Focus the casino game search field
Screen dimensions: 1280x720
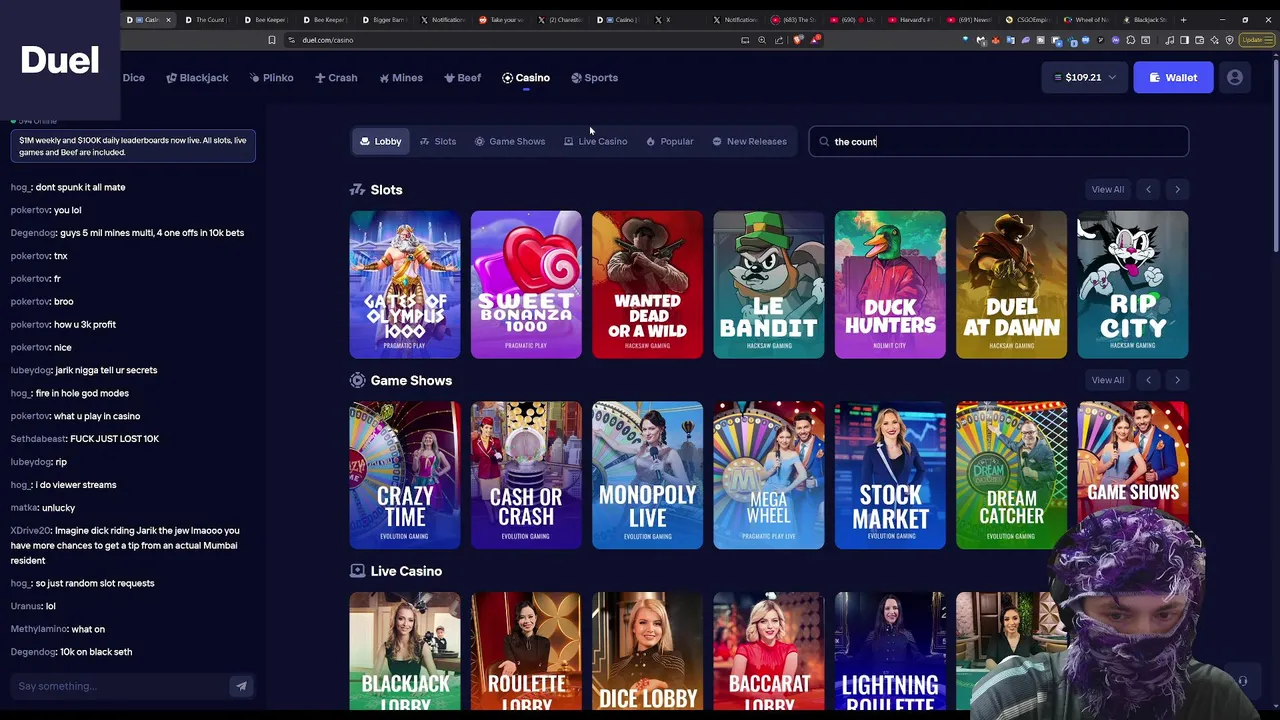tap(998, 141)
